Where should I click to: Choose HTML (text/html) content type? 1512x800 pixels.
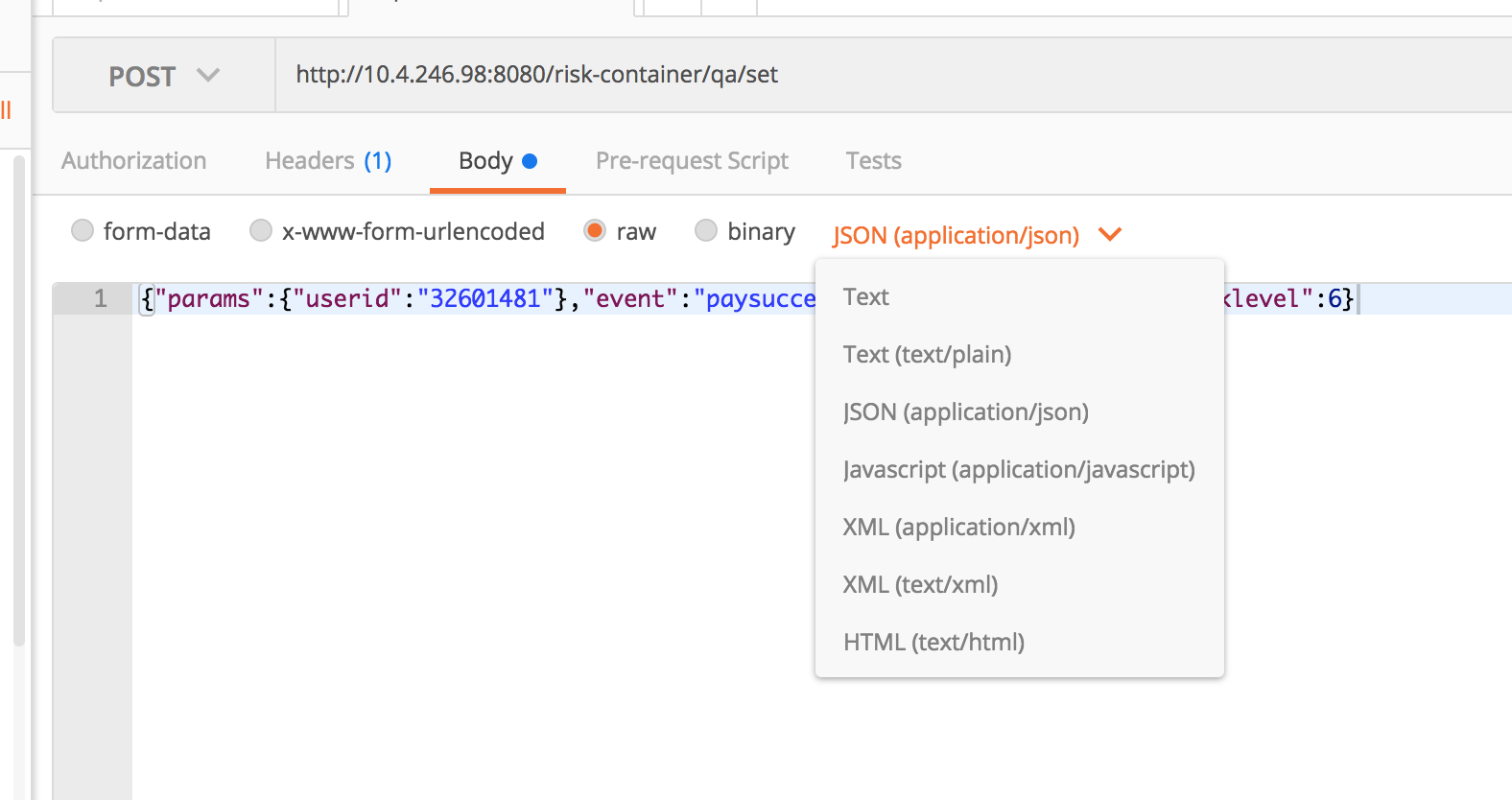point(933,643)
